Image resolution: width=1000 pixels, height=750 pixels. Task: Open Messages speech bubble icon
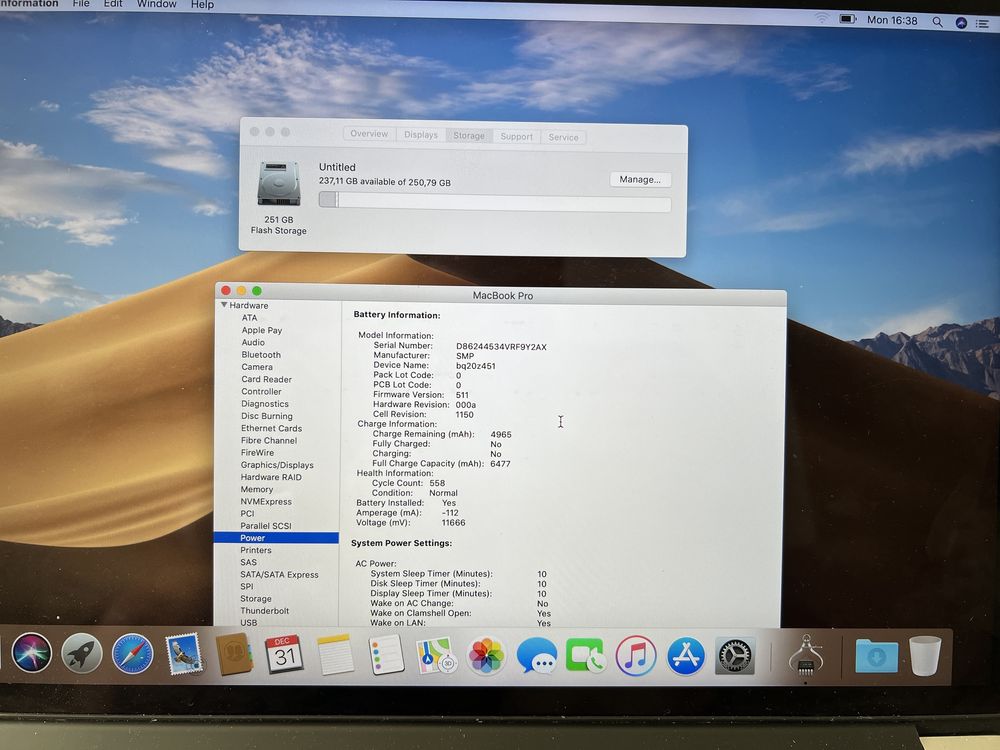[x=536, y=656]
